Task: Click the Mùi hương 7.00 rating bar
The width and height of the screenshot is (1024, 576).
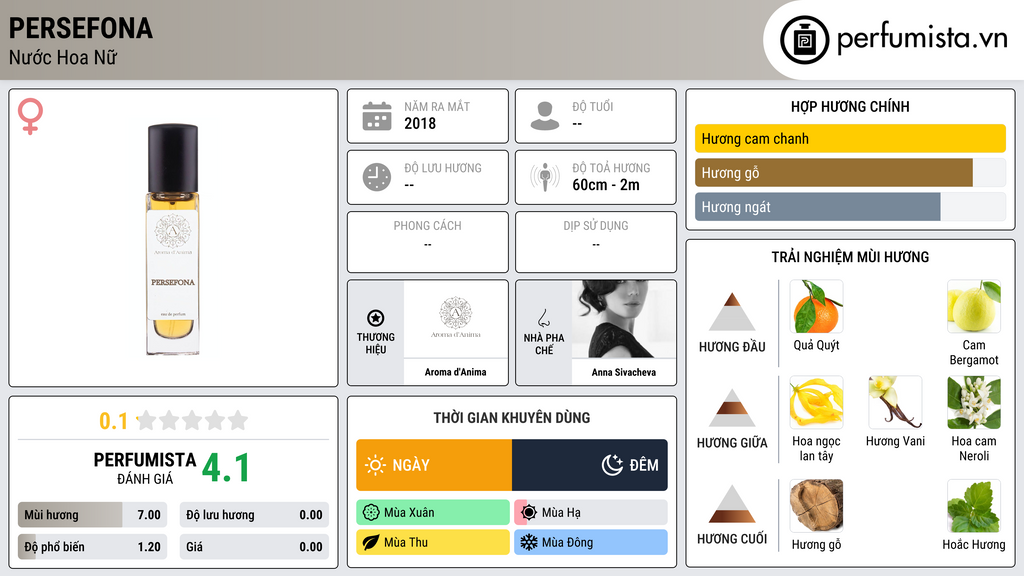Action: click(x=93, y=515)
